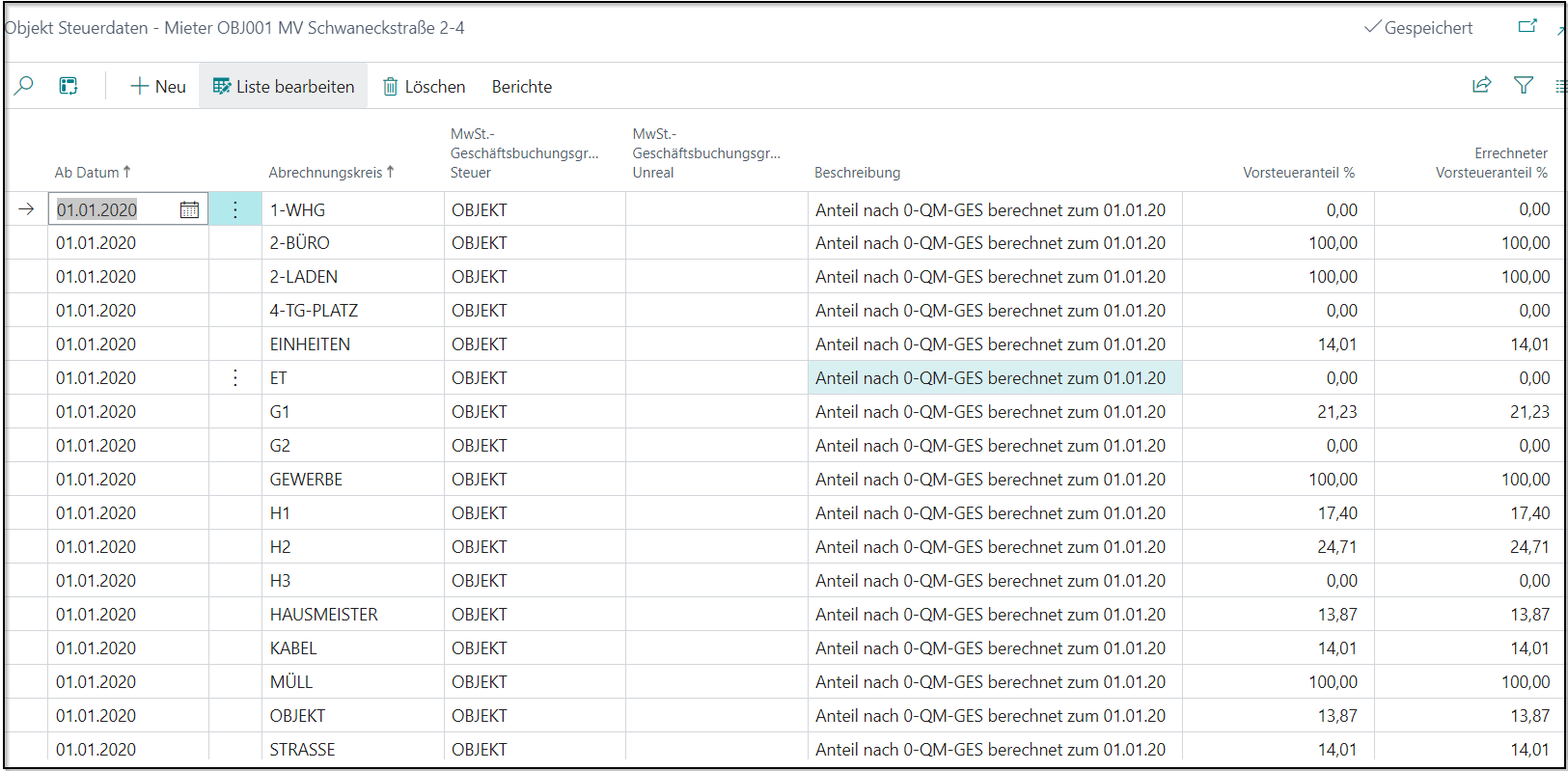1568x771 pixels.
Task: Open the filter pane funnel icon
Action: 1524,85
